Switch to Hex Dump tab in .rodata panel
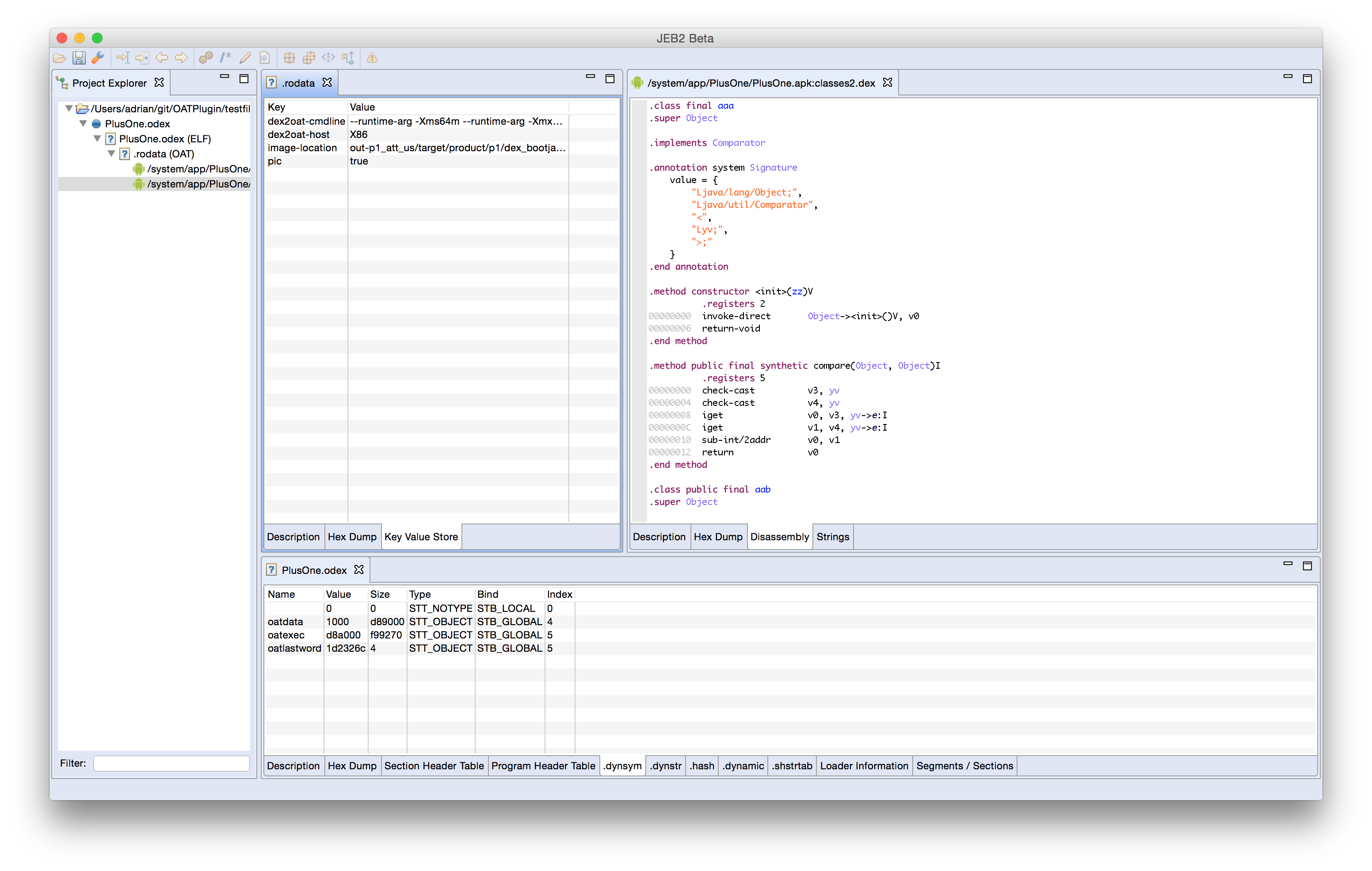The width and height of the screenshot is (1372, 871). [352, 537]
